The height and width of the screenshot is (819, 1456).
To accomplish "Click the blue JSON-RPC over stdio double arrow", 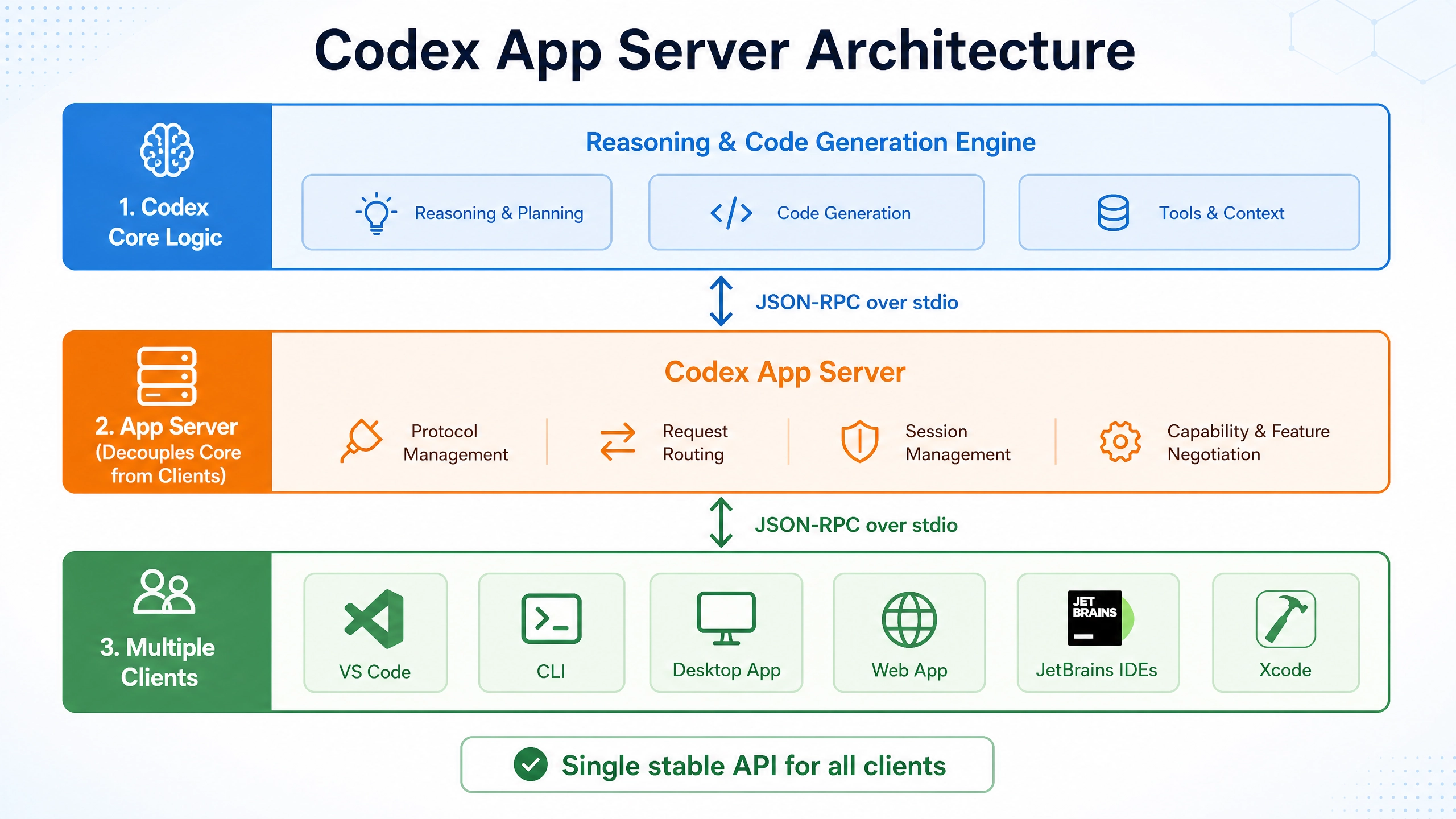I will click(721, 301).
